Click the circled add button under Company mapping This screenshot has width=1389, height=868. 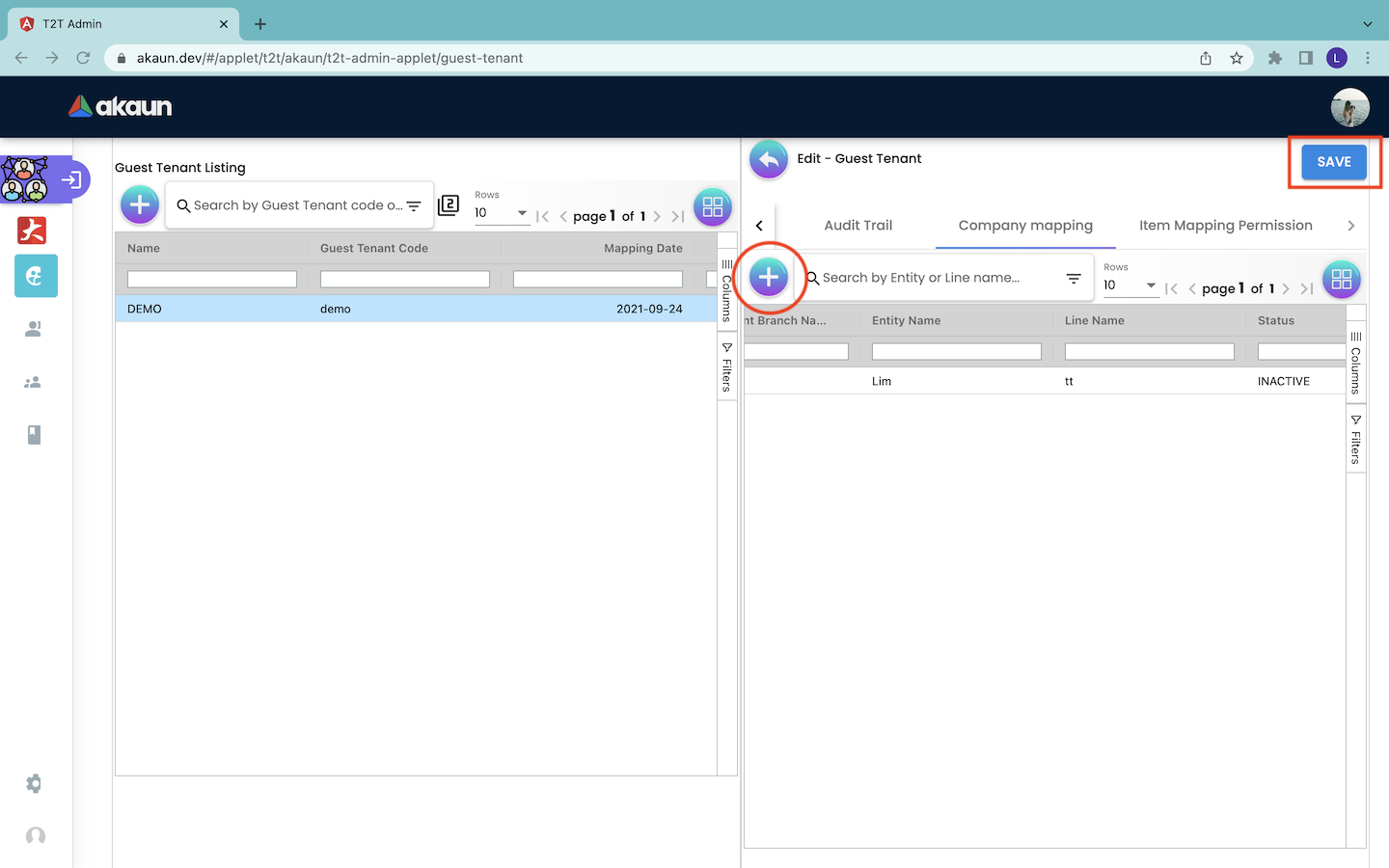pos(769,278)
